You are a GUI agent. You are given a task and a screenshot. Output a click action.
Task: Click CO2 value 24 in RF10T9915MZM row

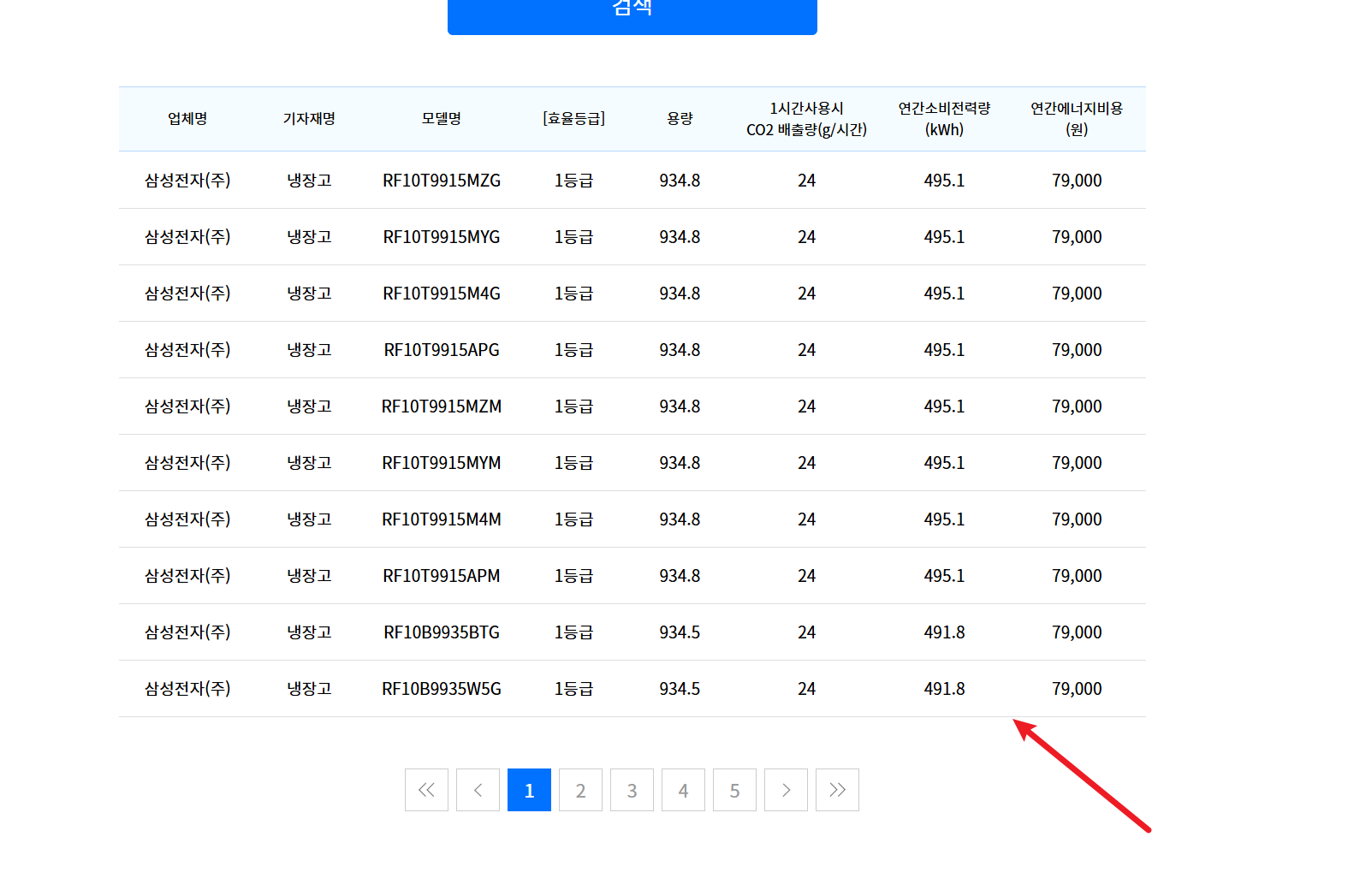pos(806,406)
